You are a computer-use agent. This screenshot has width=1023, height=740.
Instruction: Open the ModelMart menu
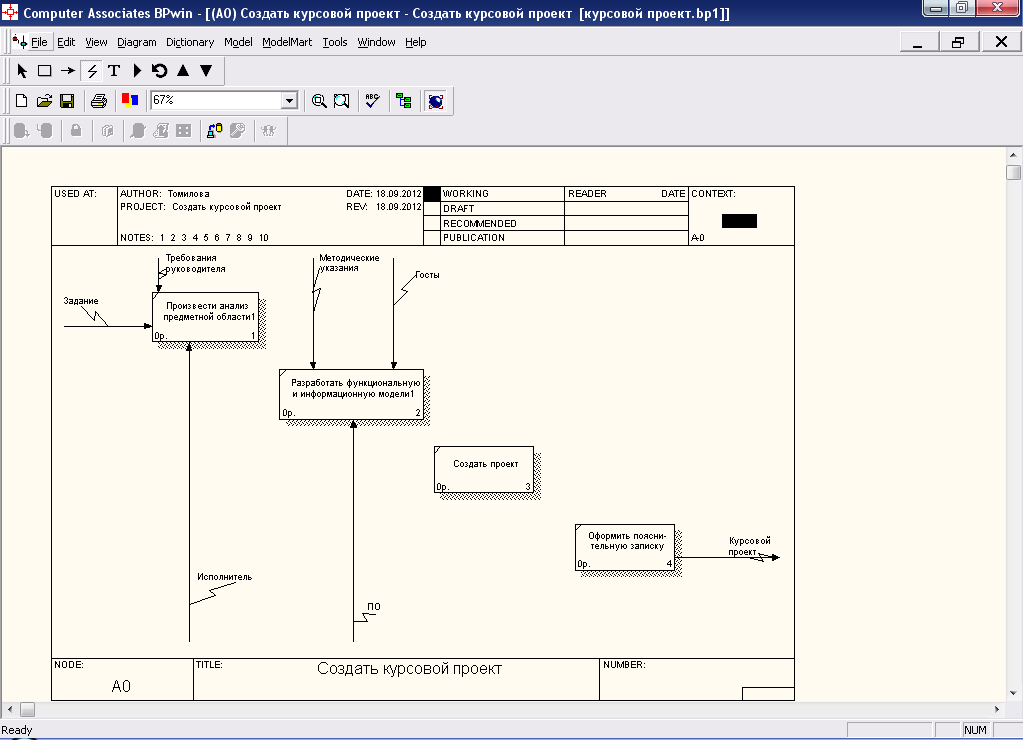click(287, 42)
